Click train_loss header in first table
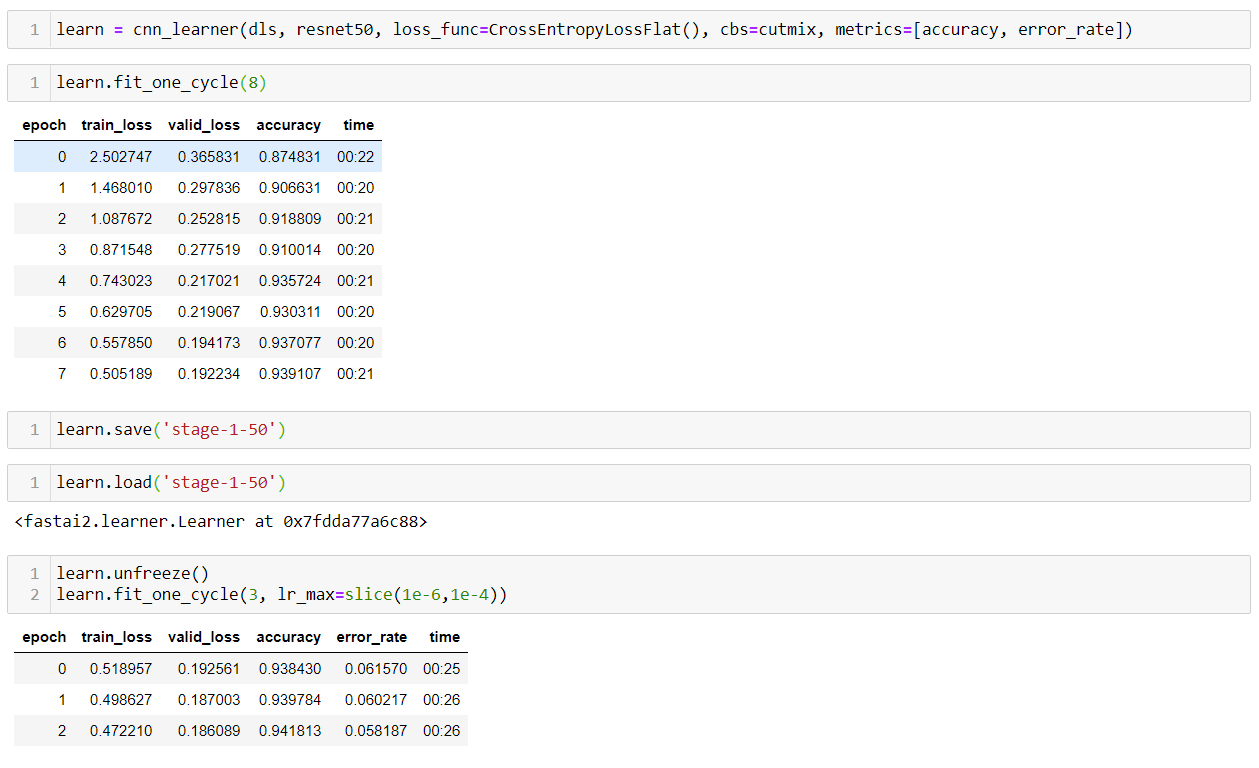This screenshot has width=1259, height=768. point(117,125)
